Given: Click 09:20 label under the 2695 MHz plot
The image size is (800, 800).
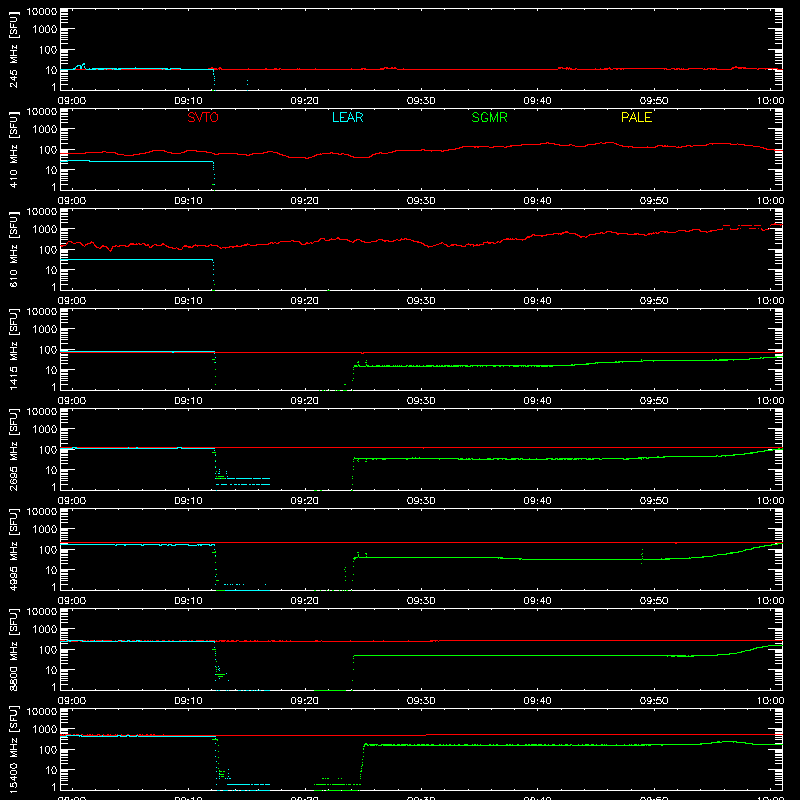Looking at the screenshot, I should click(305, 501).
